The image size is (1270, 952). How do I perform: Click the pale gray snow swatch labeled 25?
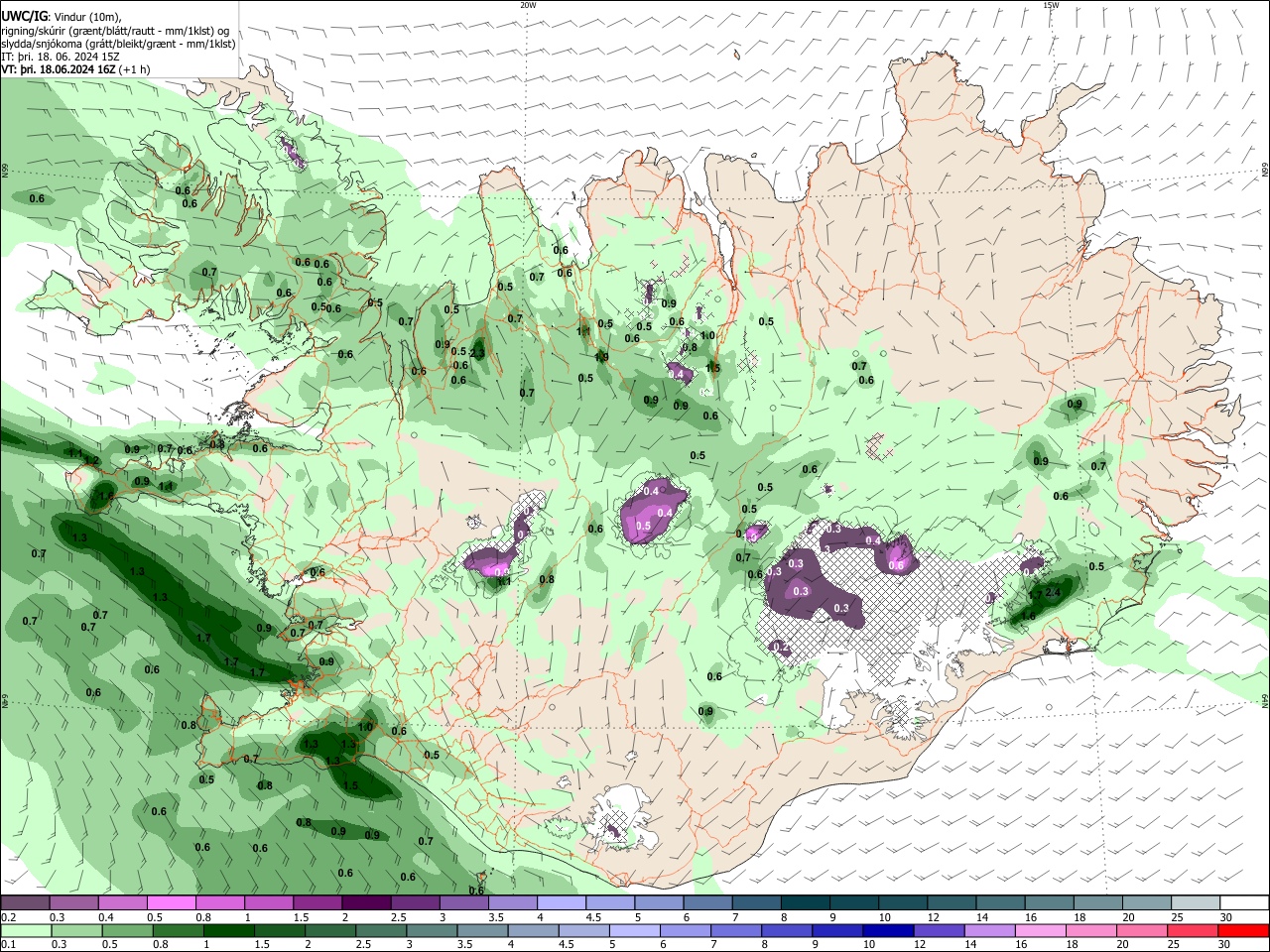[1196, 903]
